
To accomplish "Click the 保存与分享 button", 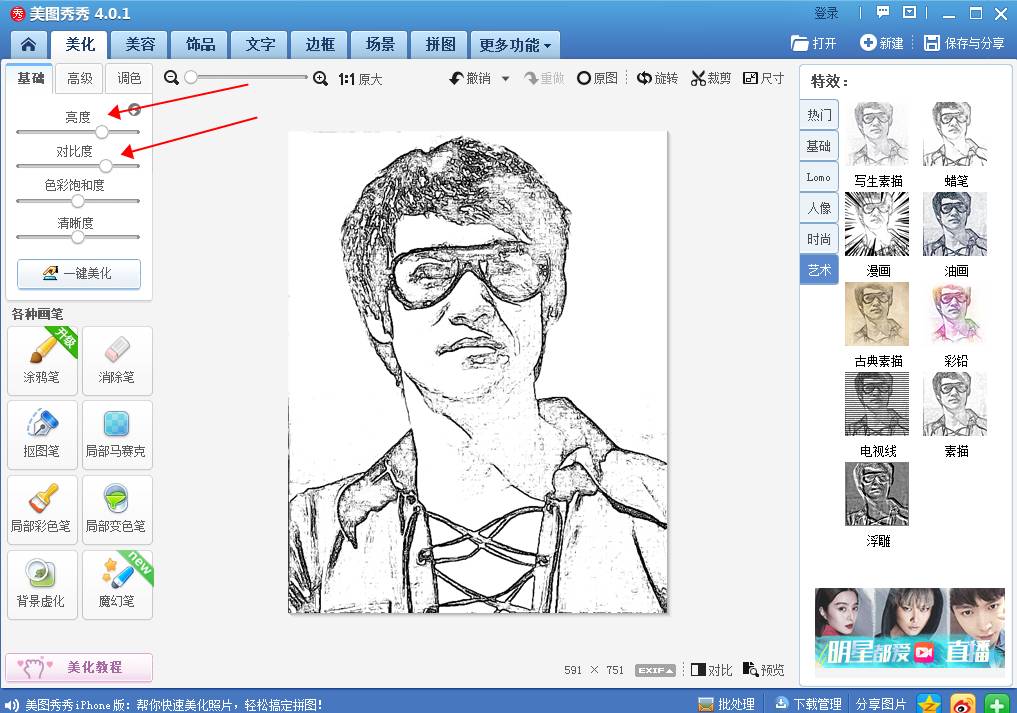I will [964, 43].
